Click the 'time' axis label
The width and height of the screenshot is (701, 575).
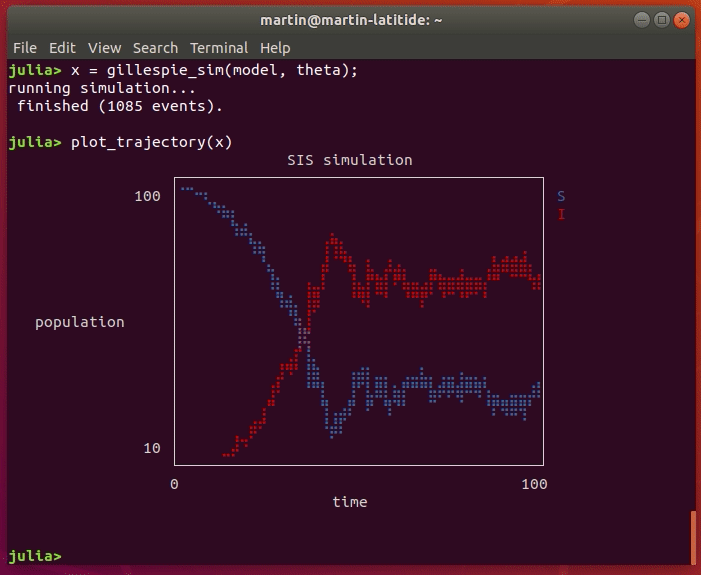[350, 502]
